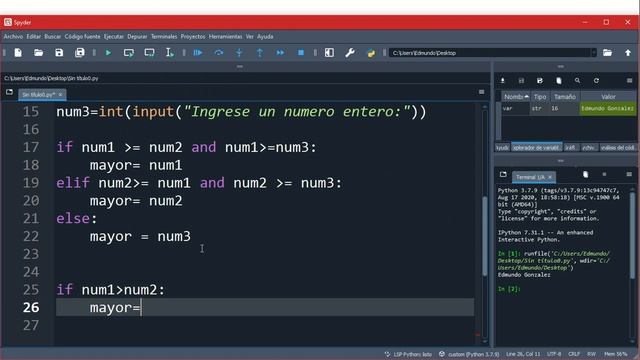
Task: Sort variables by Nombre column
Action: [516, 97]
